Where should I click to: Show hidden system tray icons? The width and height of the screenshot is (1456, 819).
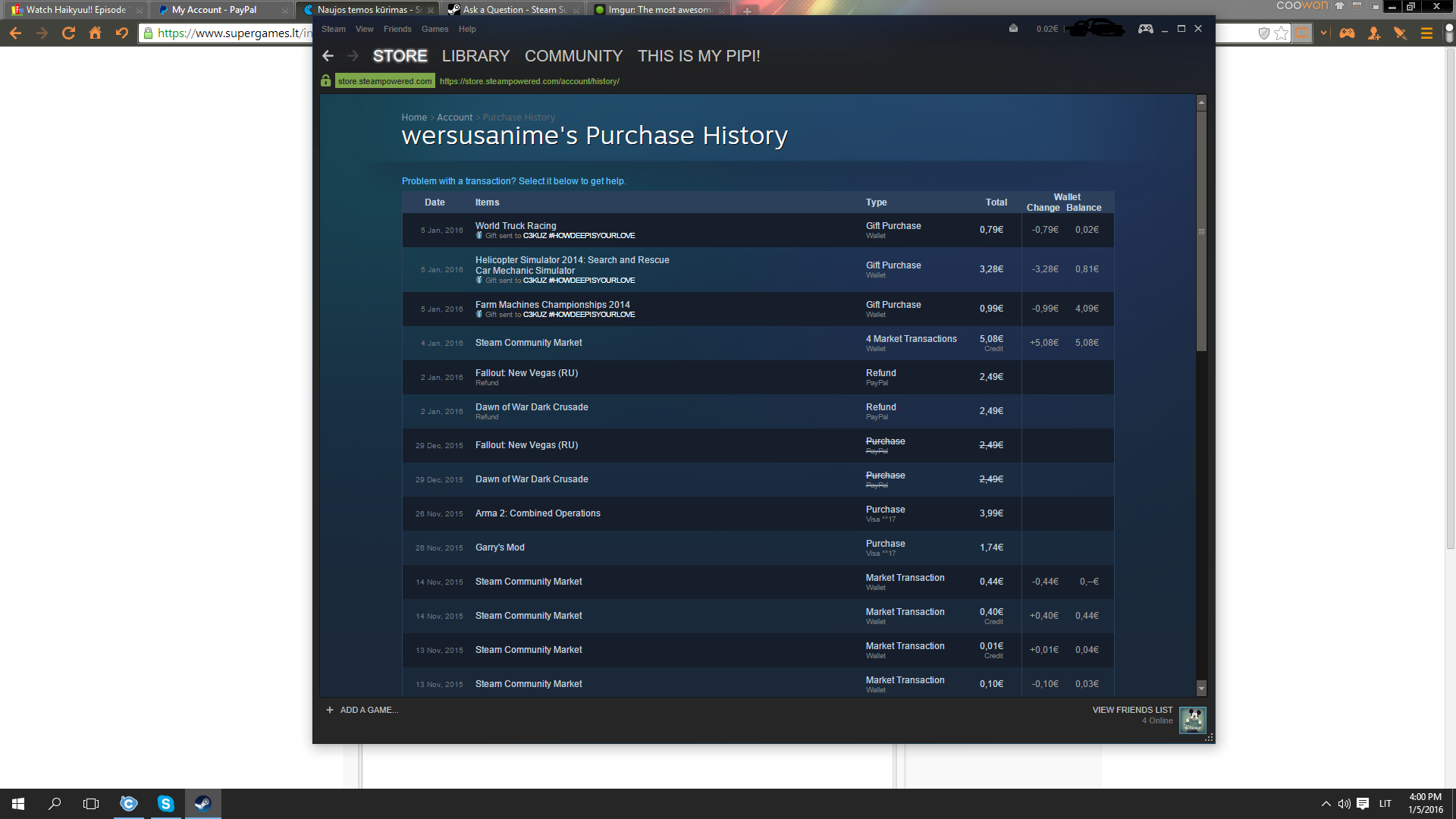click(x=1326, y=804)
